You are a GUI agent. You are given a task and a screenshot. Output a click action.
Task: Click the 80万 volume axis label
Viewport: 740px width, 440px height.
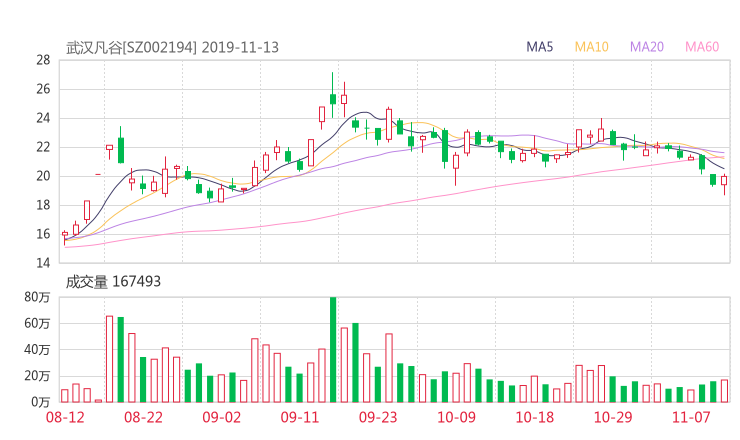coord(37,297)
